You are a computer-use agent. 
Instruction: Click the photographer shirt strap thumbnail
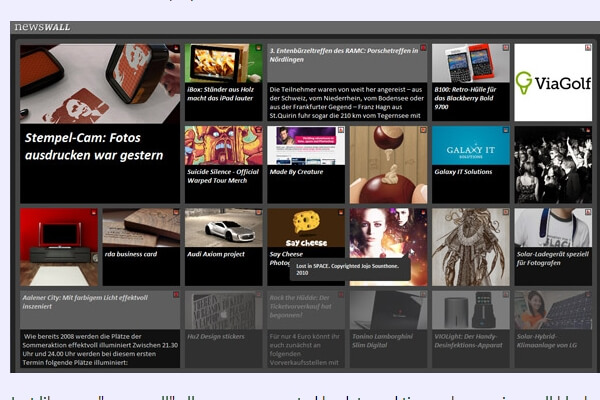[553, 228]
